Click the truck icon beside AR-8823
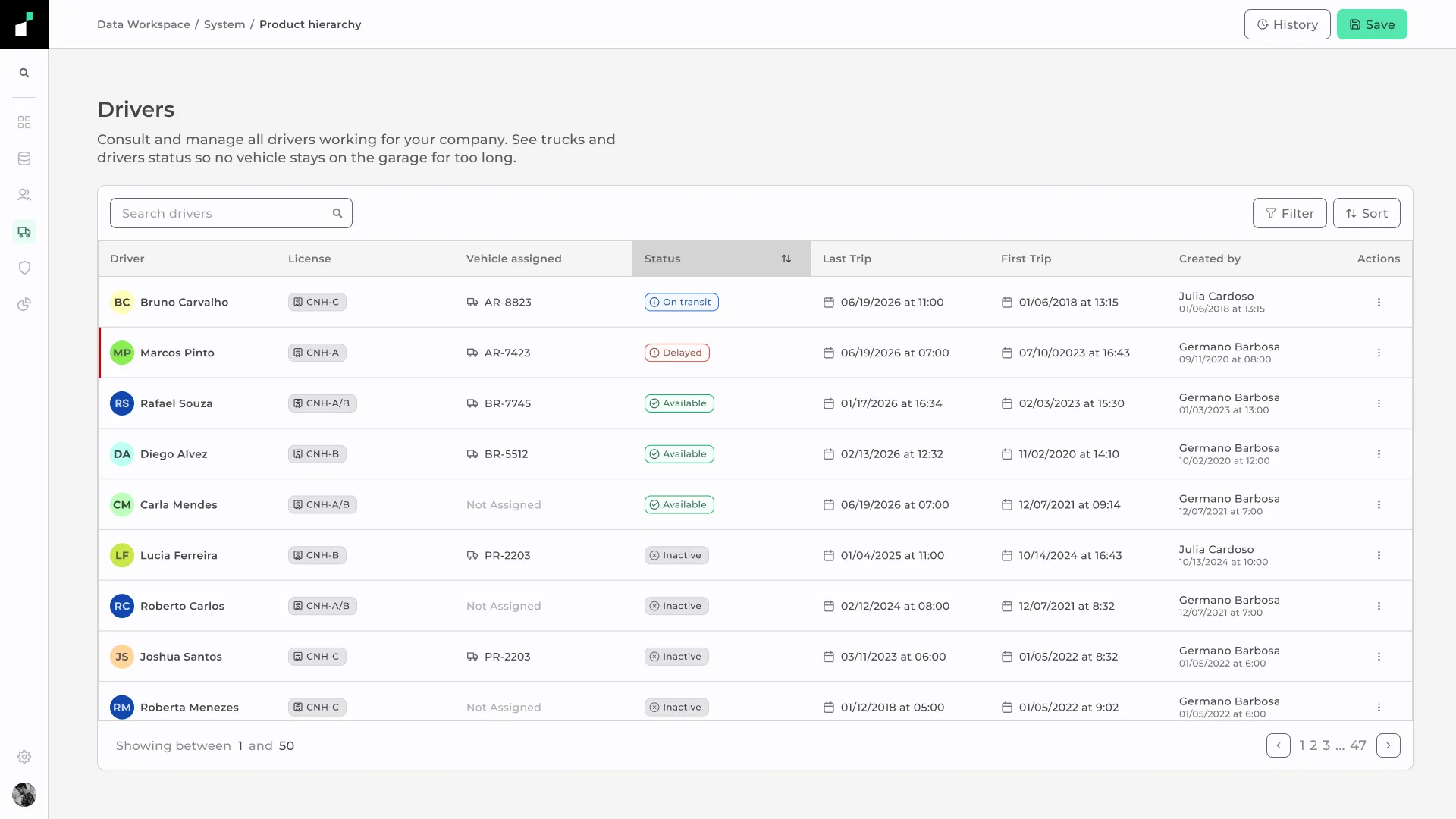Viewport: 1456px width, 819px height. click(x=472, y=302)
